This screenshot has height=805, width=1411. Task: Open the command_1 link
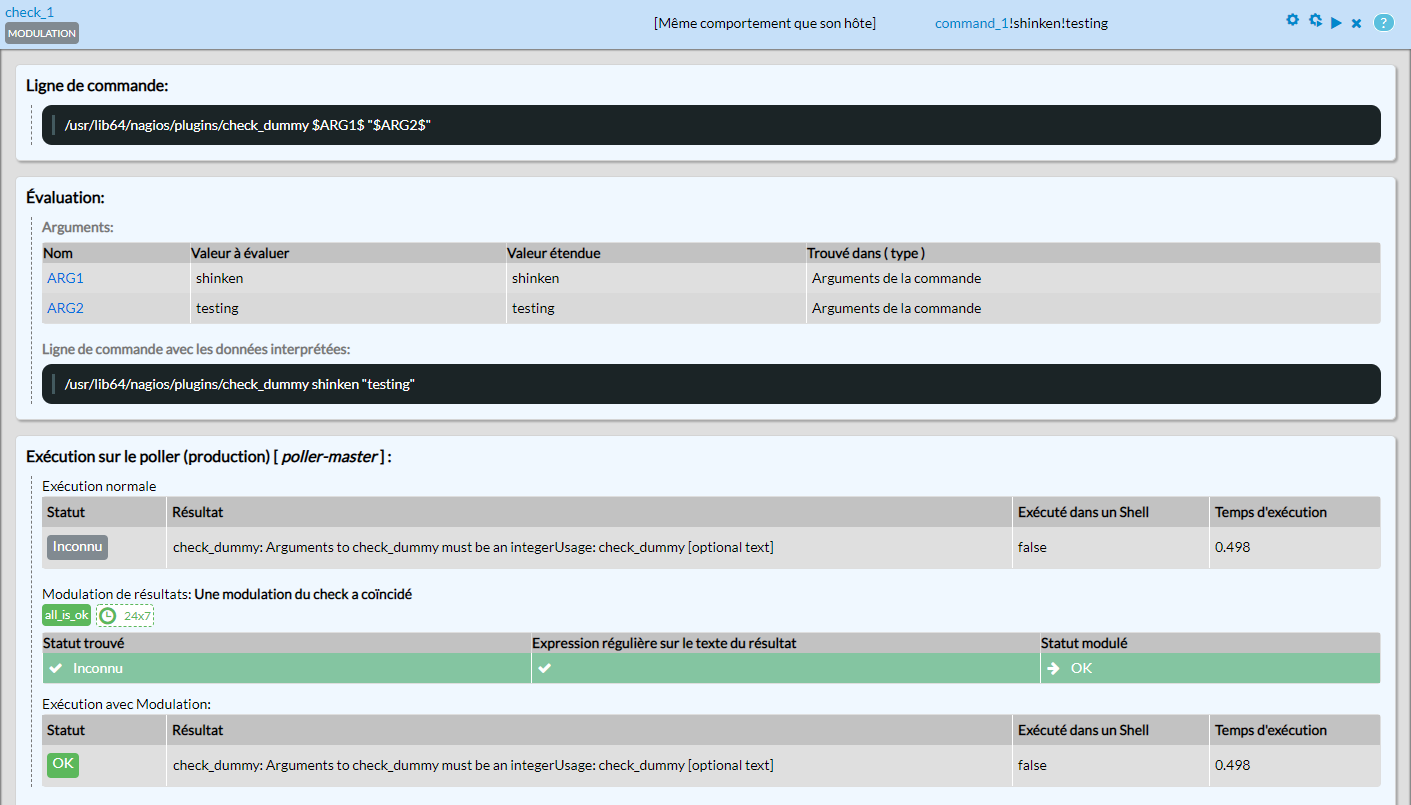[x=971, y=23]
